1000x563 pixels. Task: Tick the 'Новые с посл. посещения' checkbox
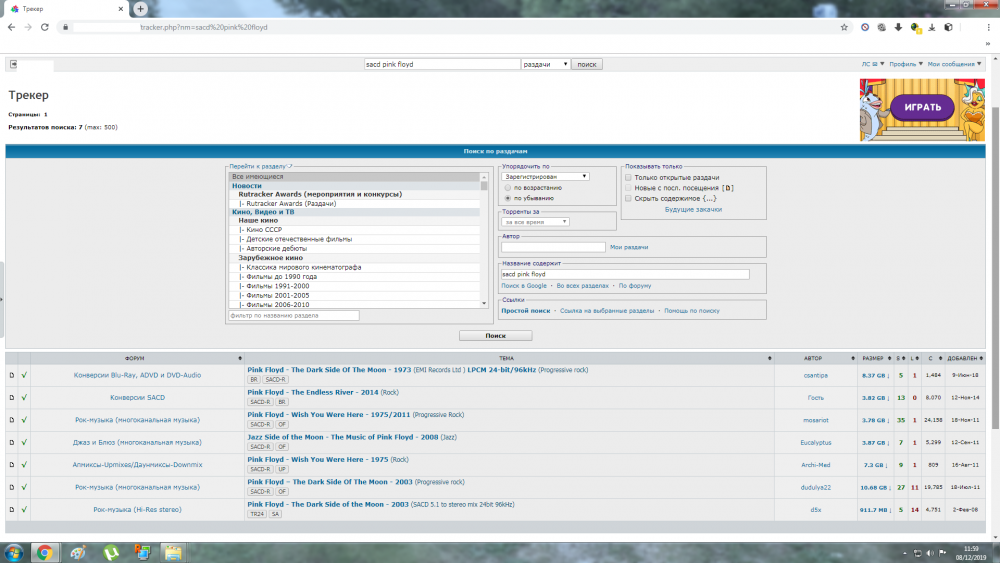[628, 187]
